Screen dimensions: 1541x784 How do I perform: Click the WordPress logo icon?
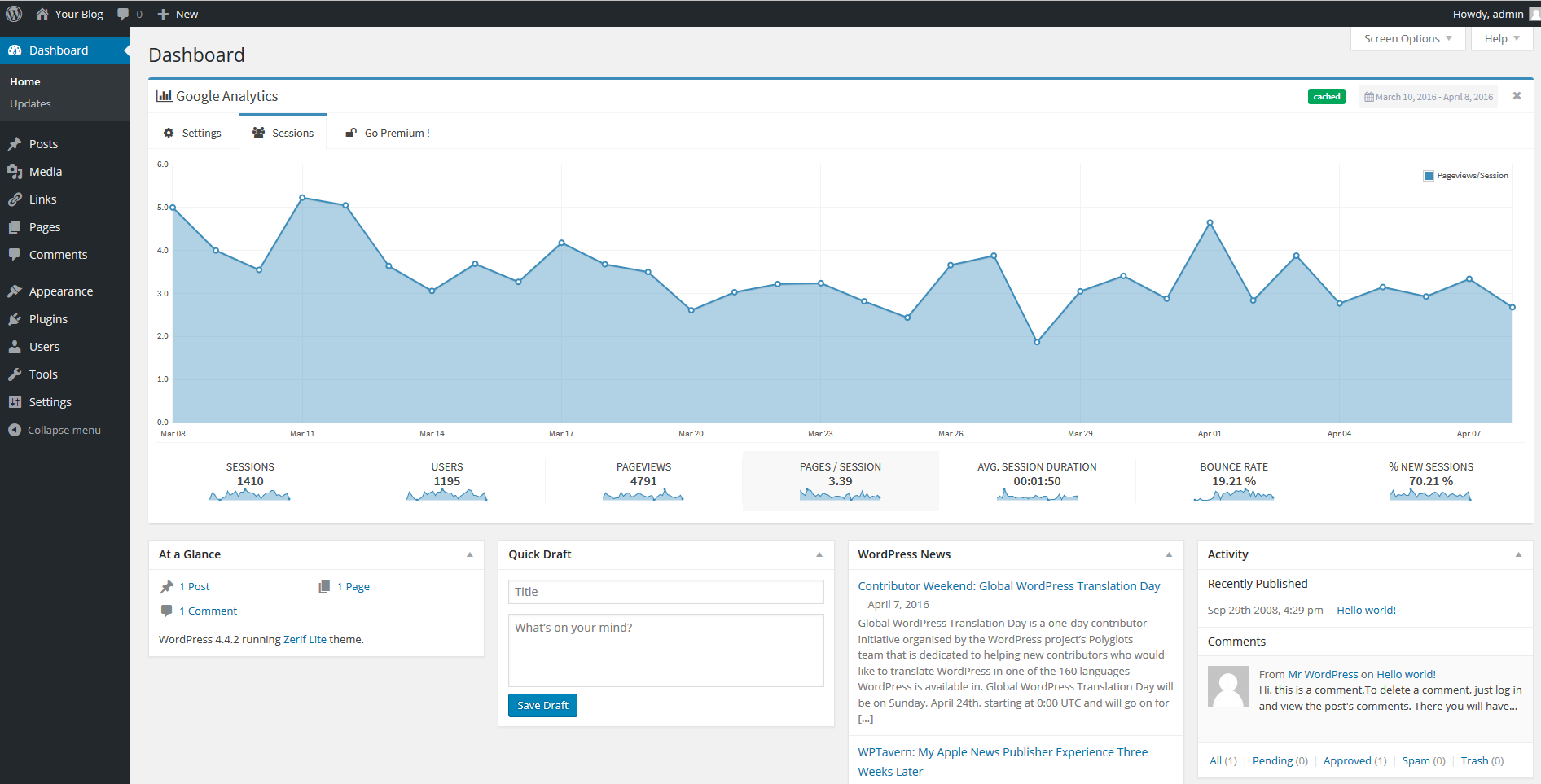[x=14, y=14]
